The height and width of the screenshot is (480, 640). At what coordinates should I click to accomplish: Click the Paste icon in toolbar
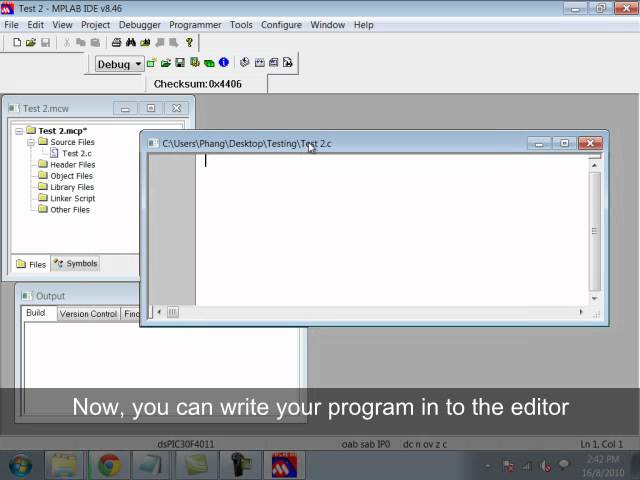pyautogui.click(x=95, y=42)
